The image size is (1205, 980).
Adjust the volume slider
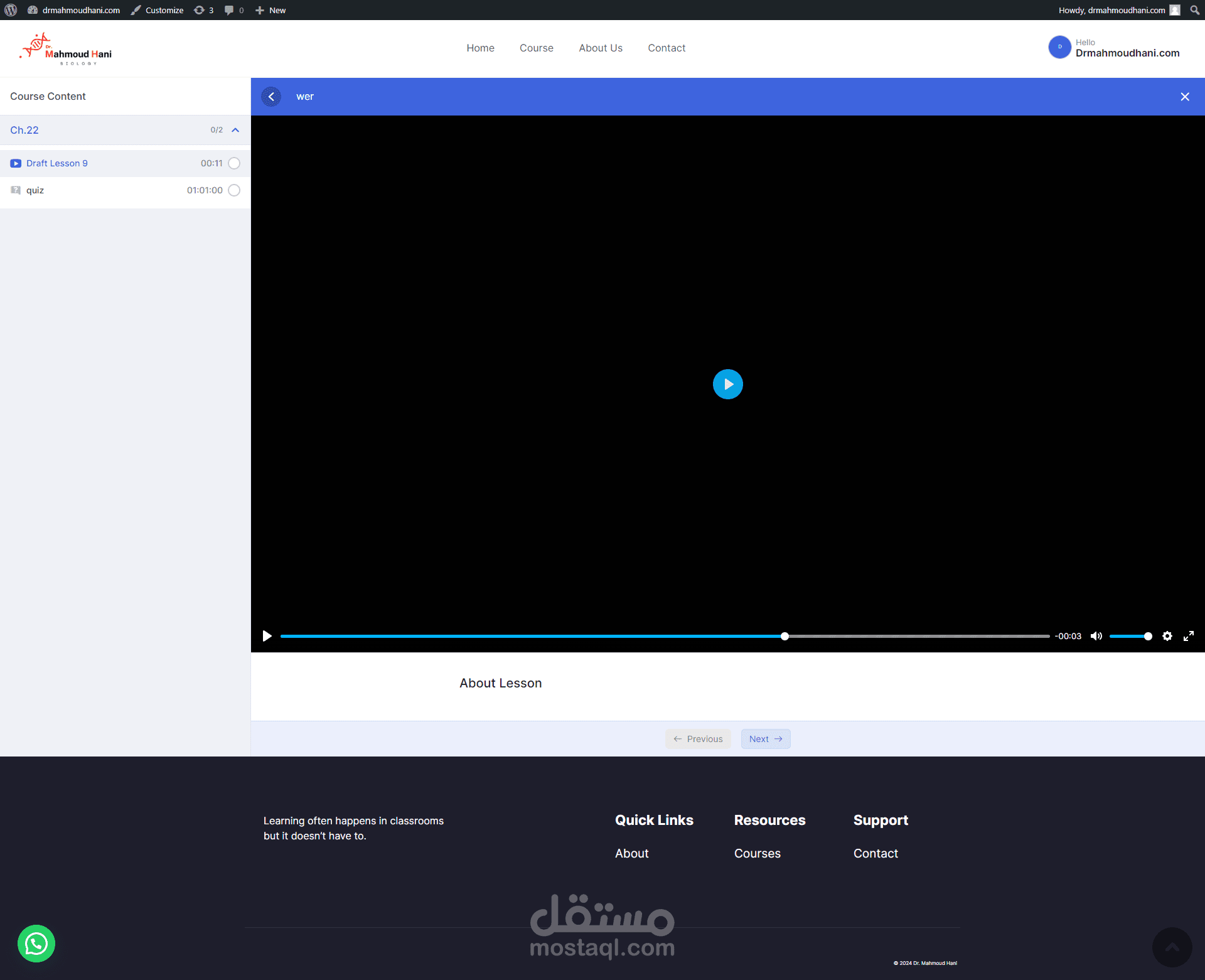1130,636
